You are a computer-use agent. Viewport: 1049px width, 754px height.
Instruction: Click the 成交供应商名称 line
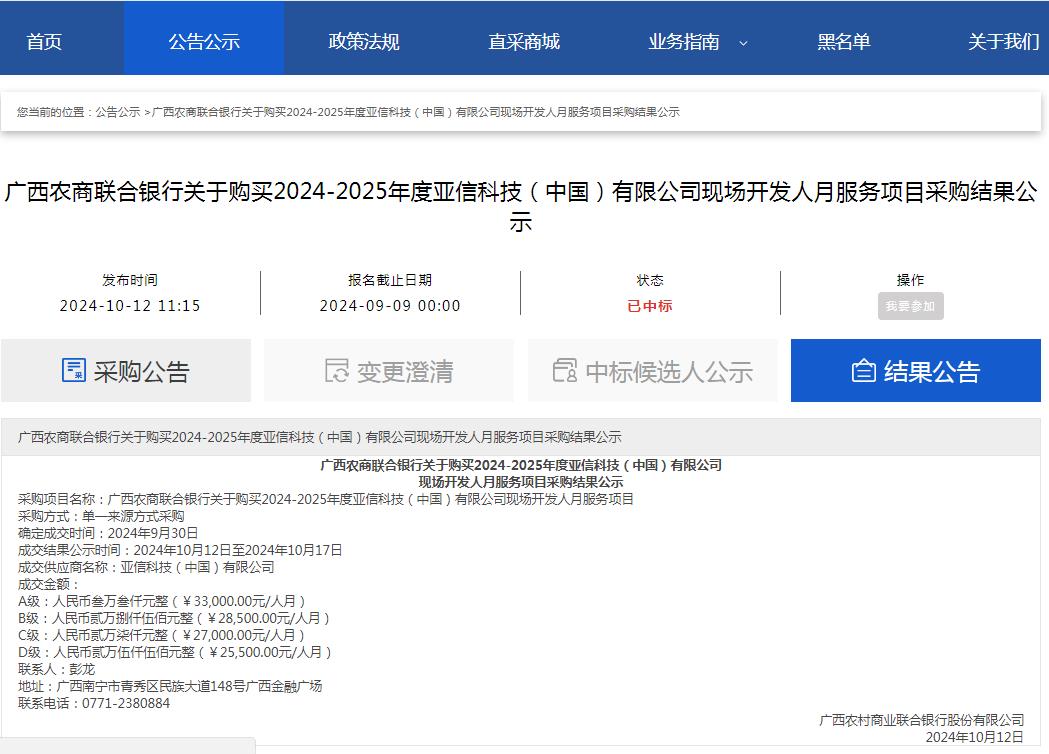click(x=146, y=567)
